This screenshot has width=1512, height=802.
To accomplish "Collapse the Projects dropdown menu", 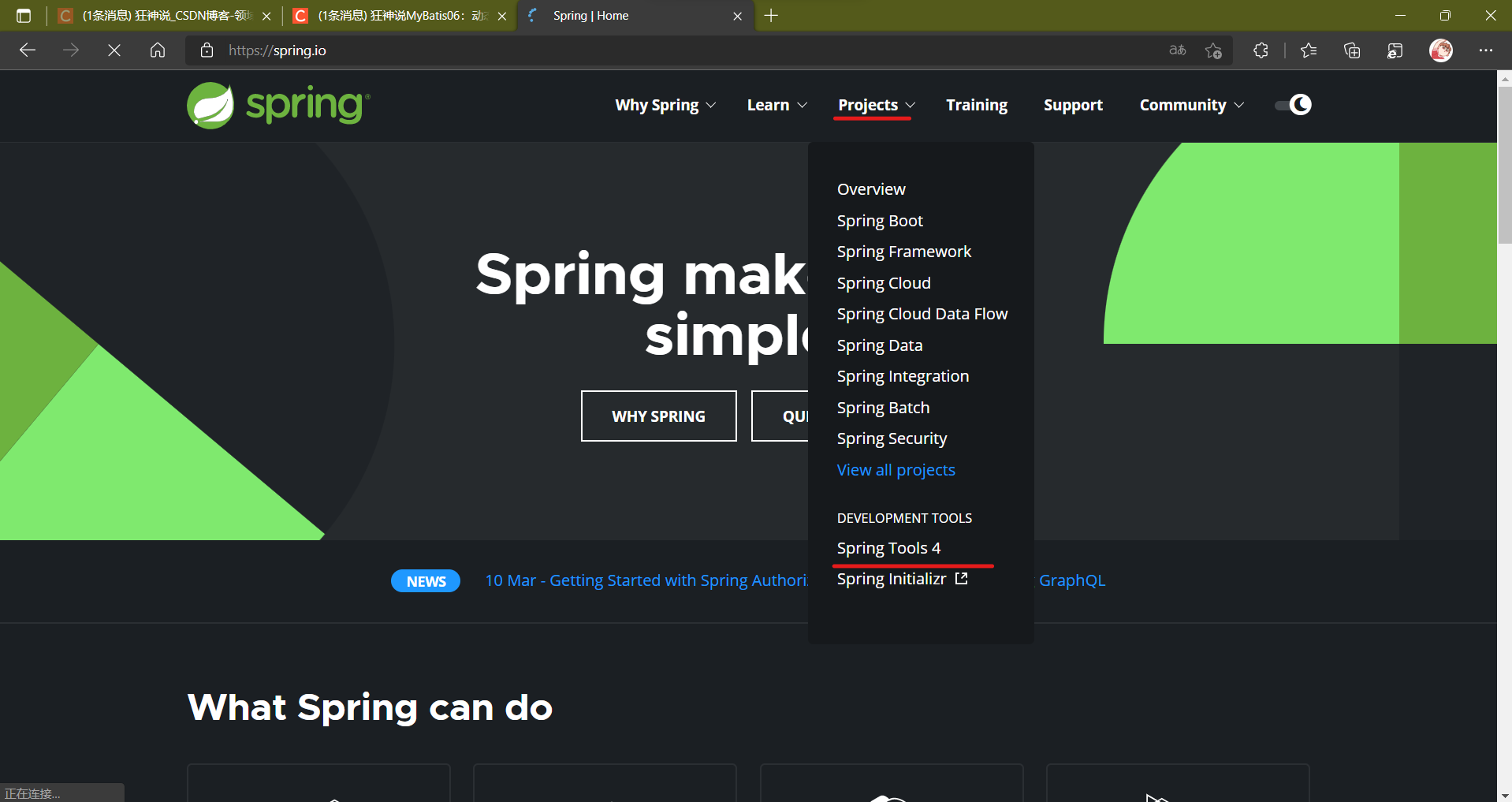I will (876, 105).
